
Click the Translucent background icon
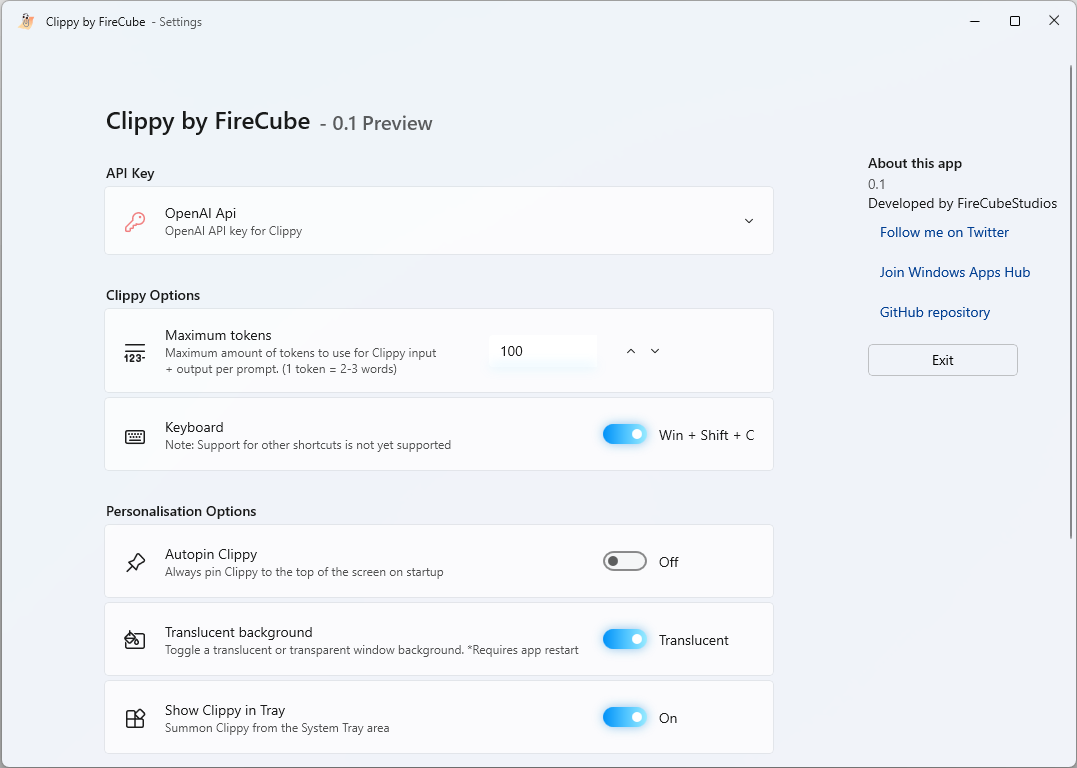(135, 639)
